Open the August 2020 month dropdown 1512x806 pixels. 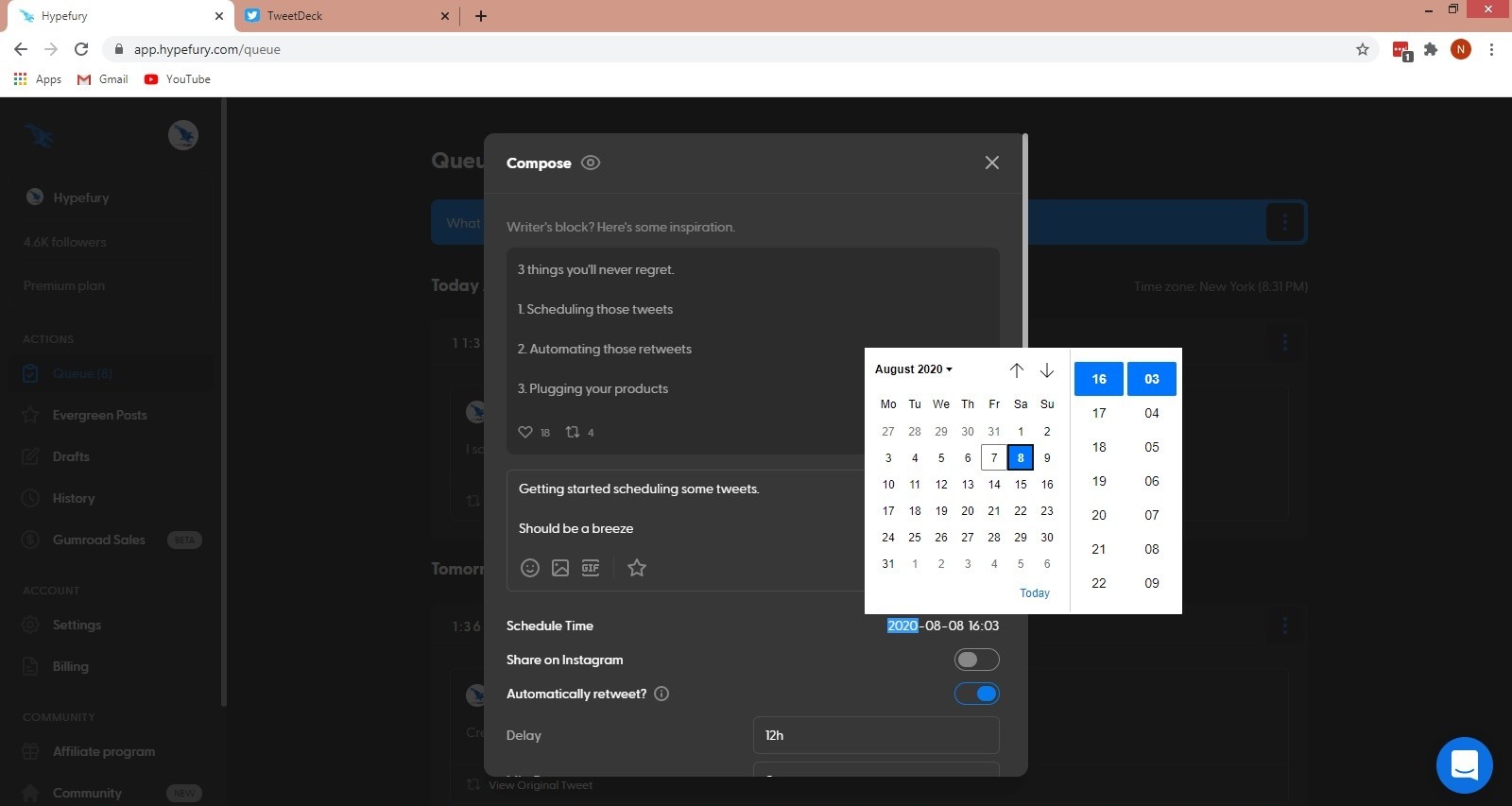(914, 369)
